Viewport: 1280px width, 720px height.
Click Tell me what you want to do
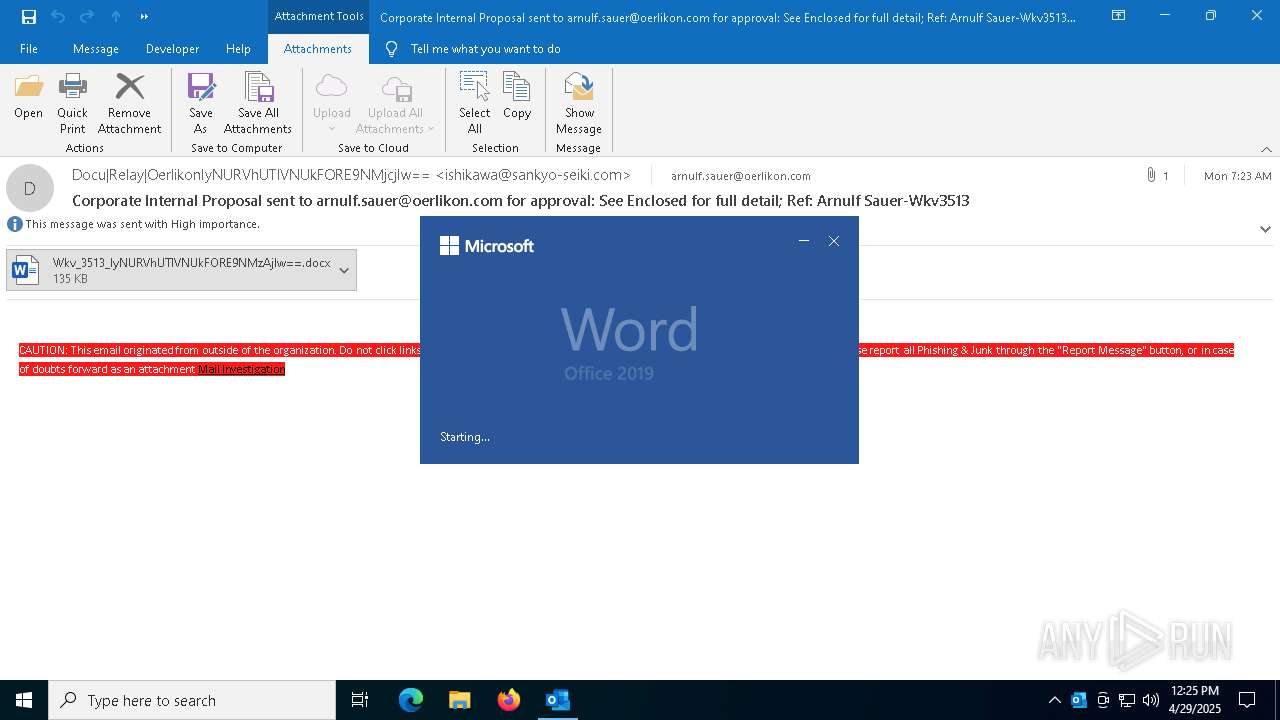click(473, 48)
